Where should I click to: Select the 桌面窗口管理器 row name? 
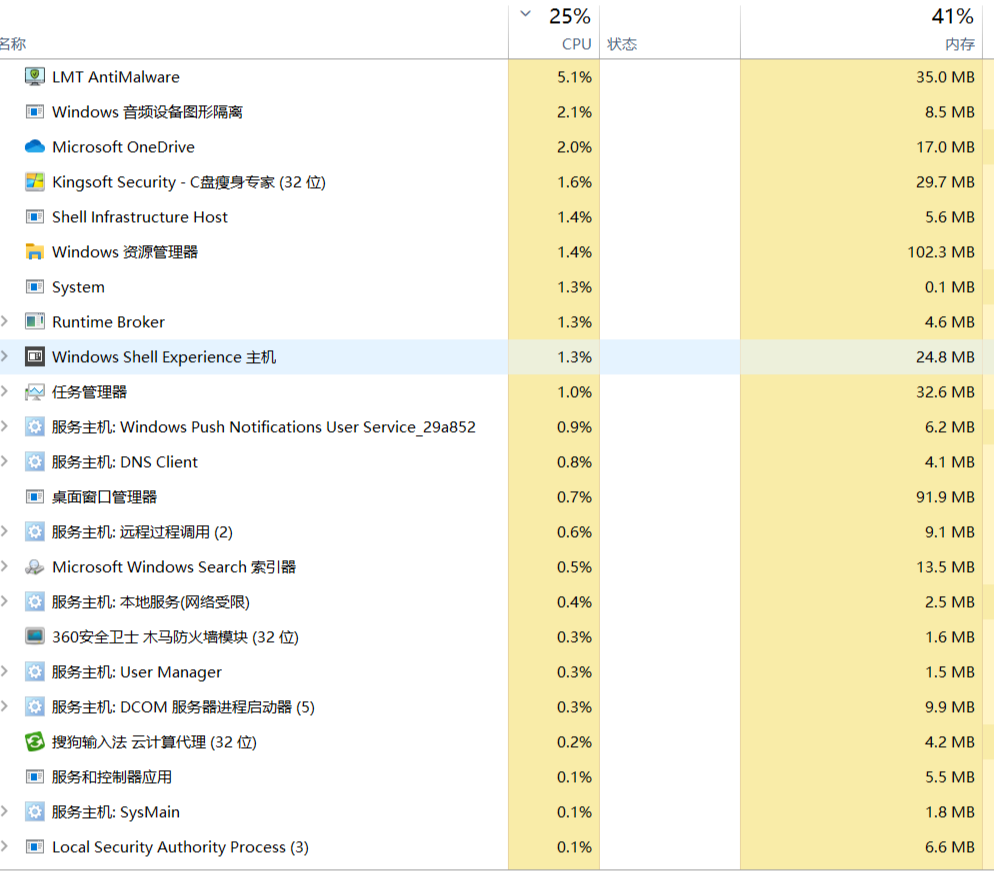104,496
